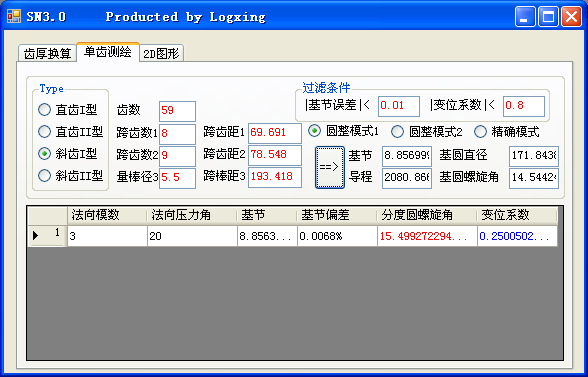
Task: Click the cell showing 8.8563...
Action: (x=267, y=236)
